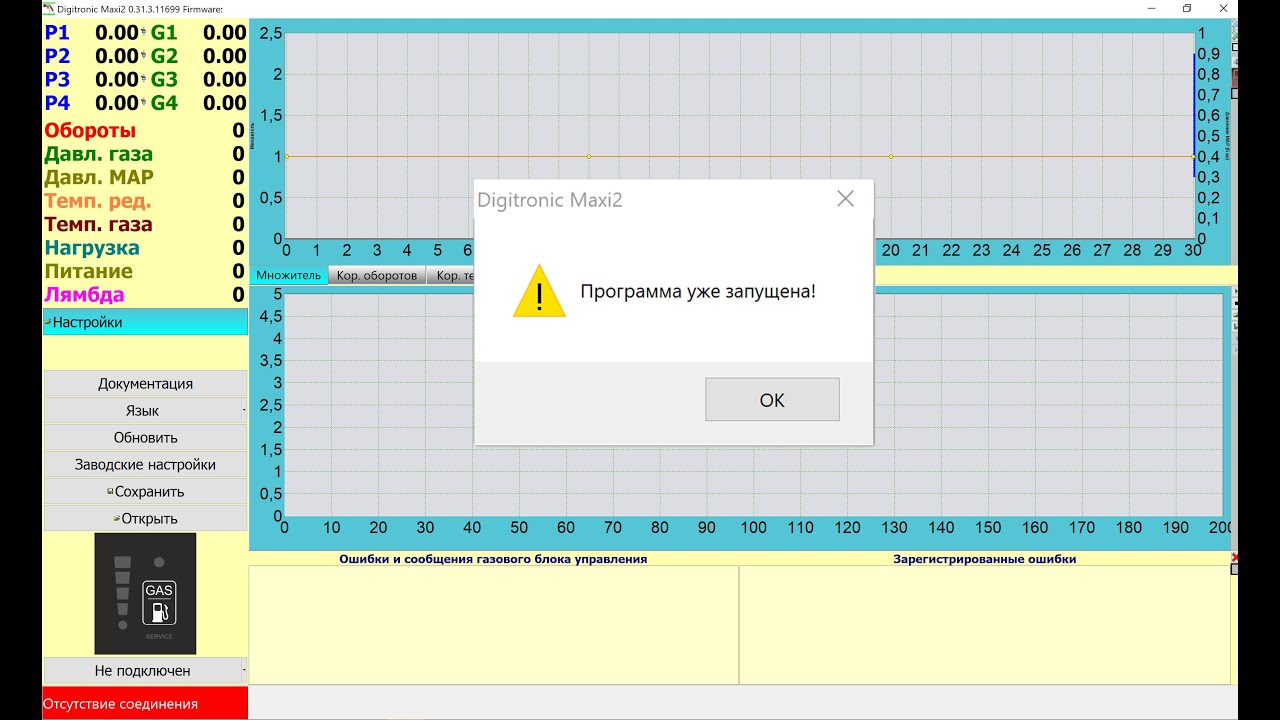Click the yellow warning triangle icon
This screenshot has width=1280, height=720.
[x=539, y=292]
